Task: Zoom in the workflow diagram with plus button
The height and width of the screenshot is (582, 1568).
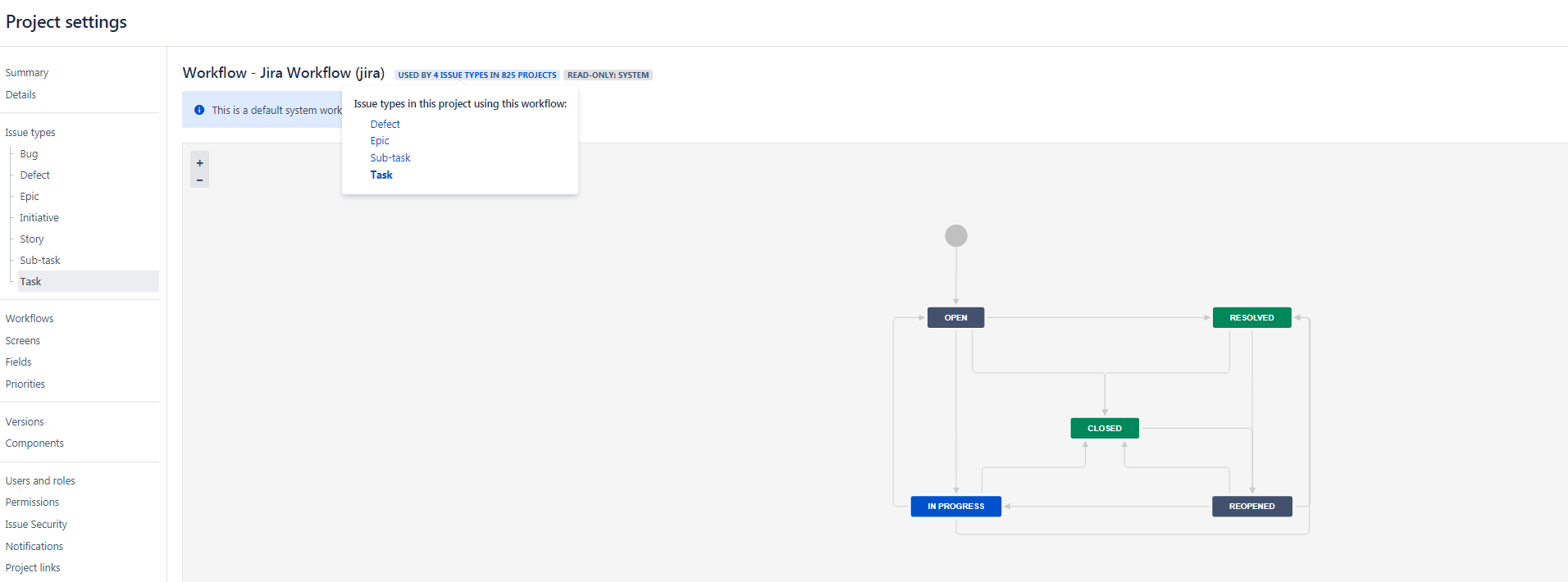Action: click(199, 162)
